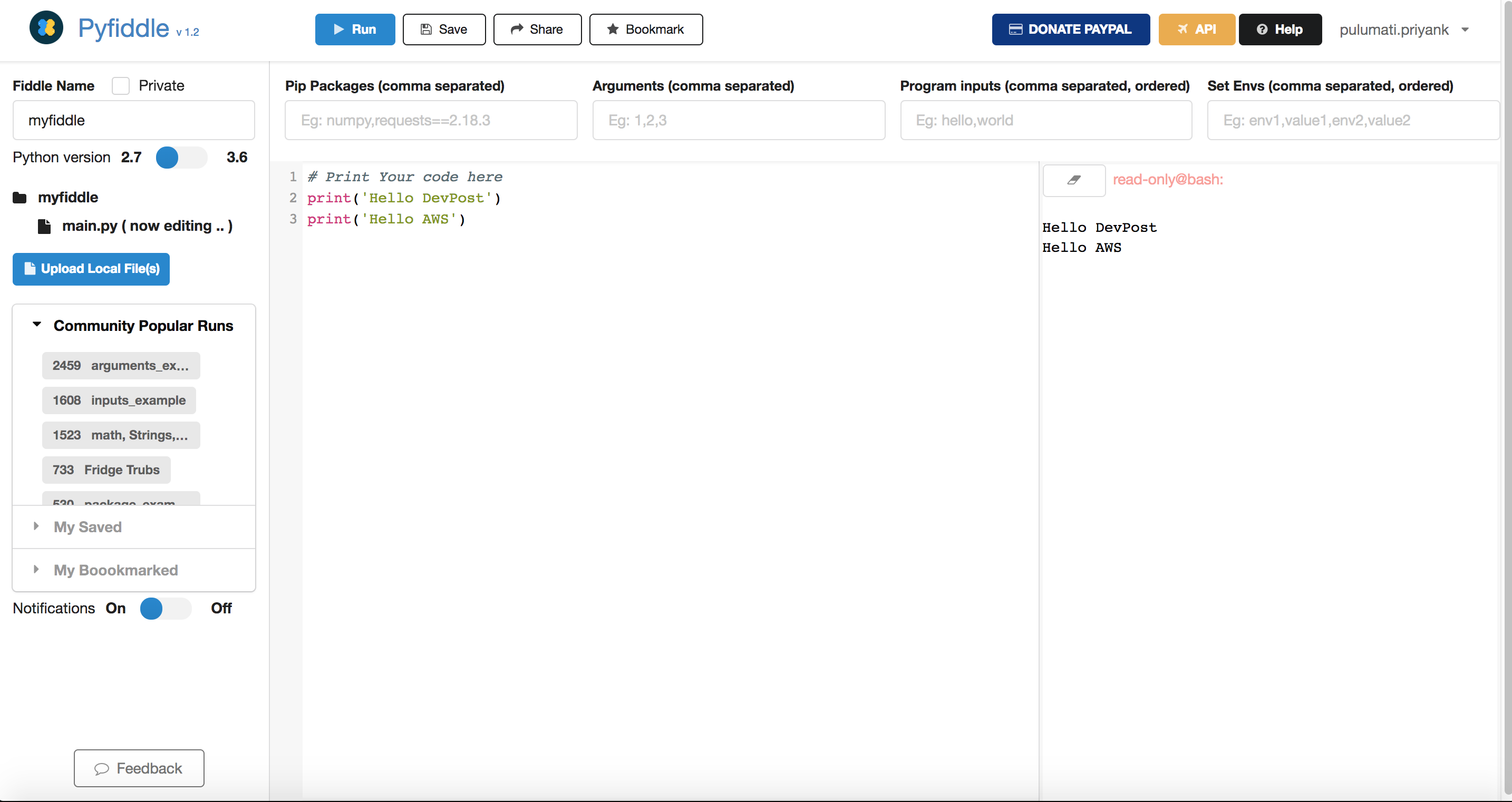Click the main.py file icon

44,227
